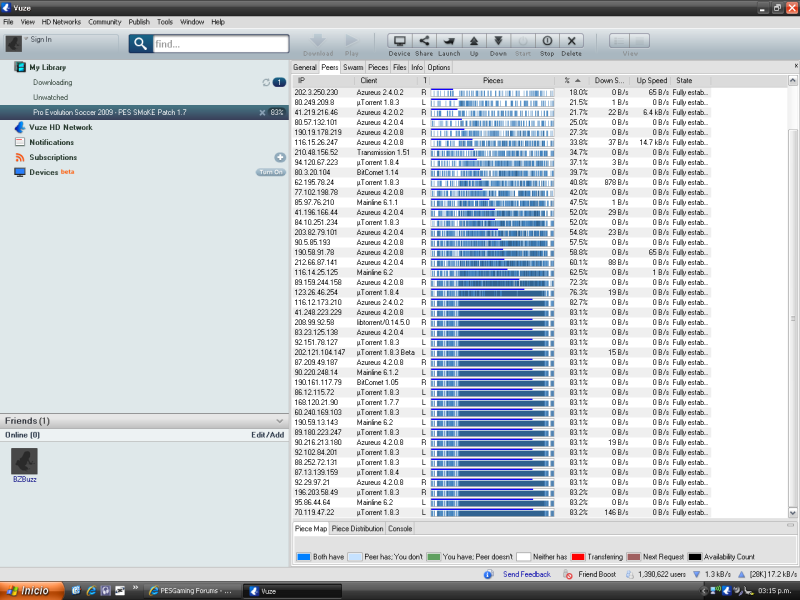Move torrent Up with the Up icon
The width and height of the screenshot is (800, 600).
tap(473, 41)
